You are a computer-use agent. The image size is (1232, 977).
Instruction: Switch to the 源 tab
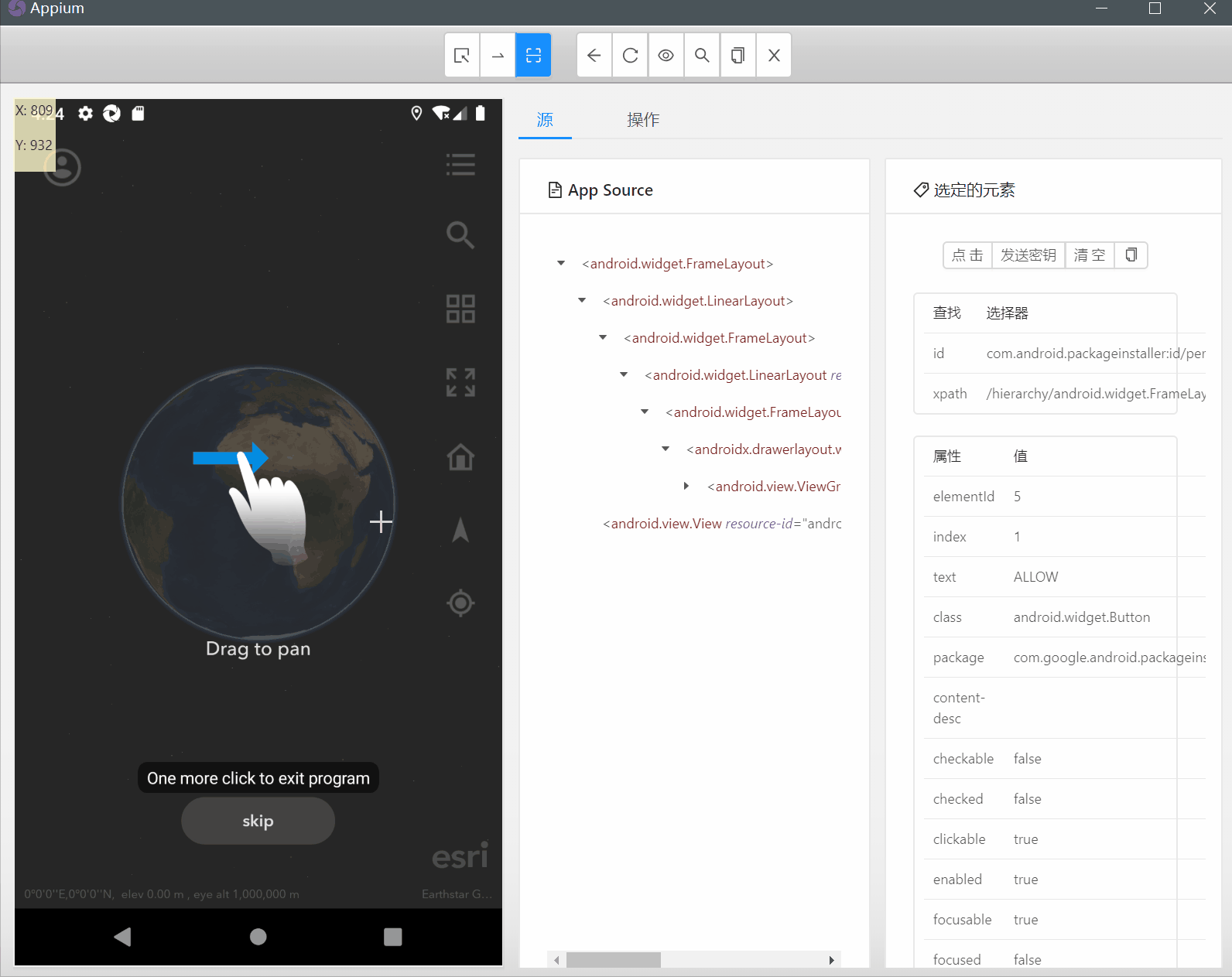click(545, 120)
